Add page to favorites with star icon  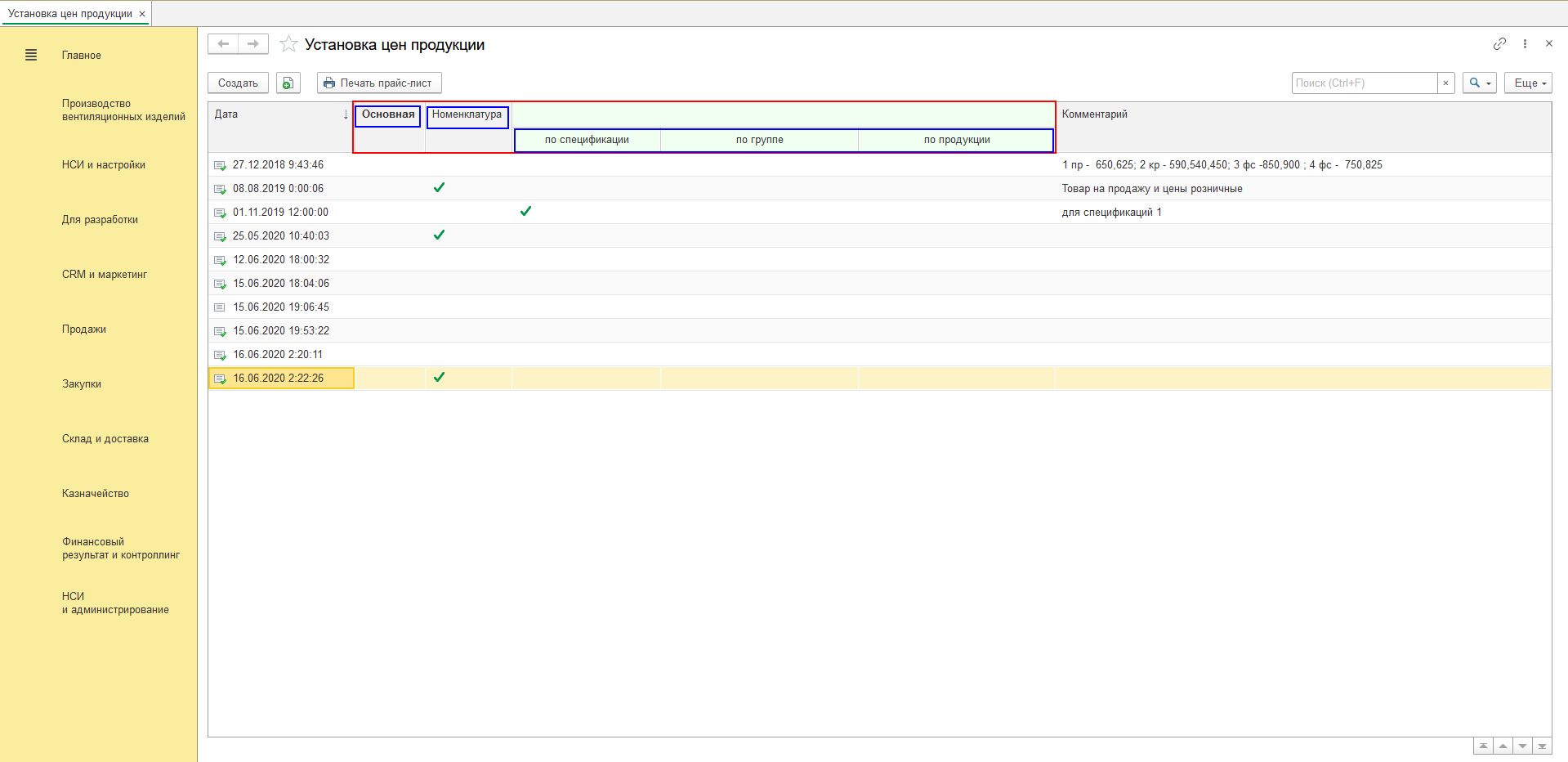288,45
